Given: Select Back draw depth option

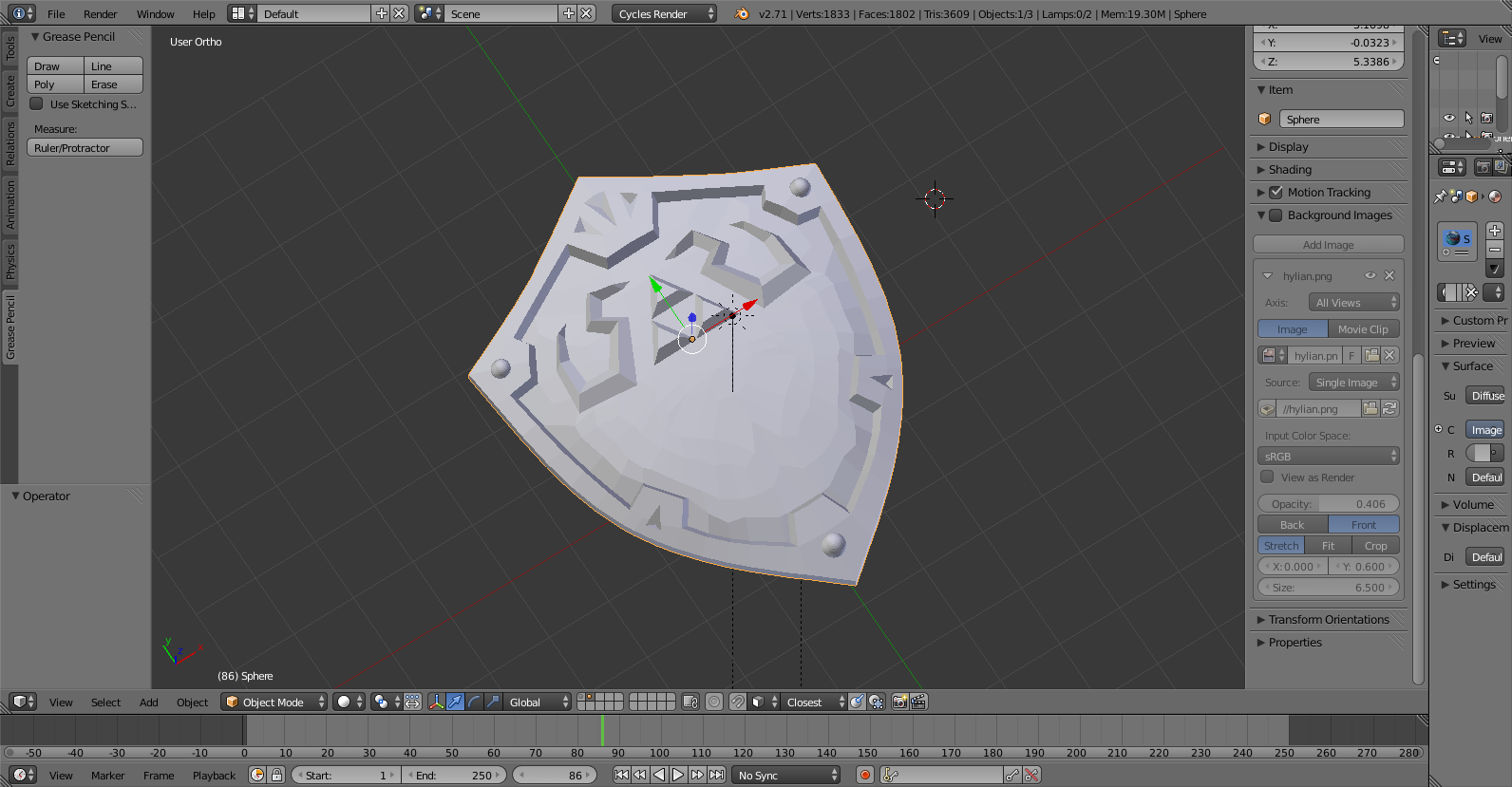Looking at the screenshot, I should point(1293,524).
